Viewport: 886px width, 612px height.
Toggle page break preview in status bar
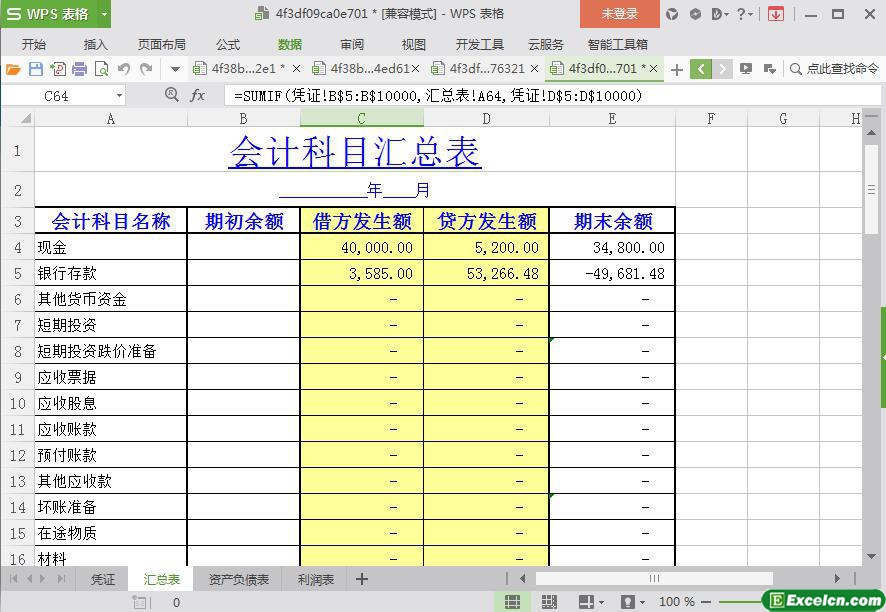[x=549, y=602]
